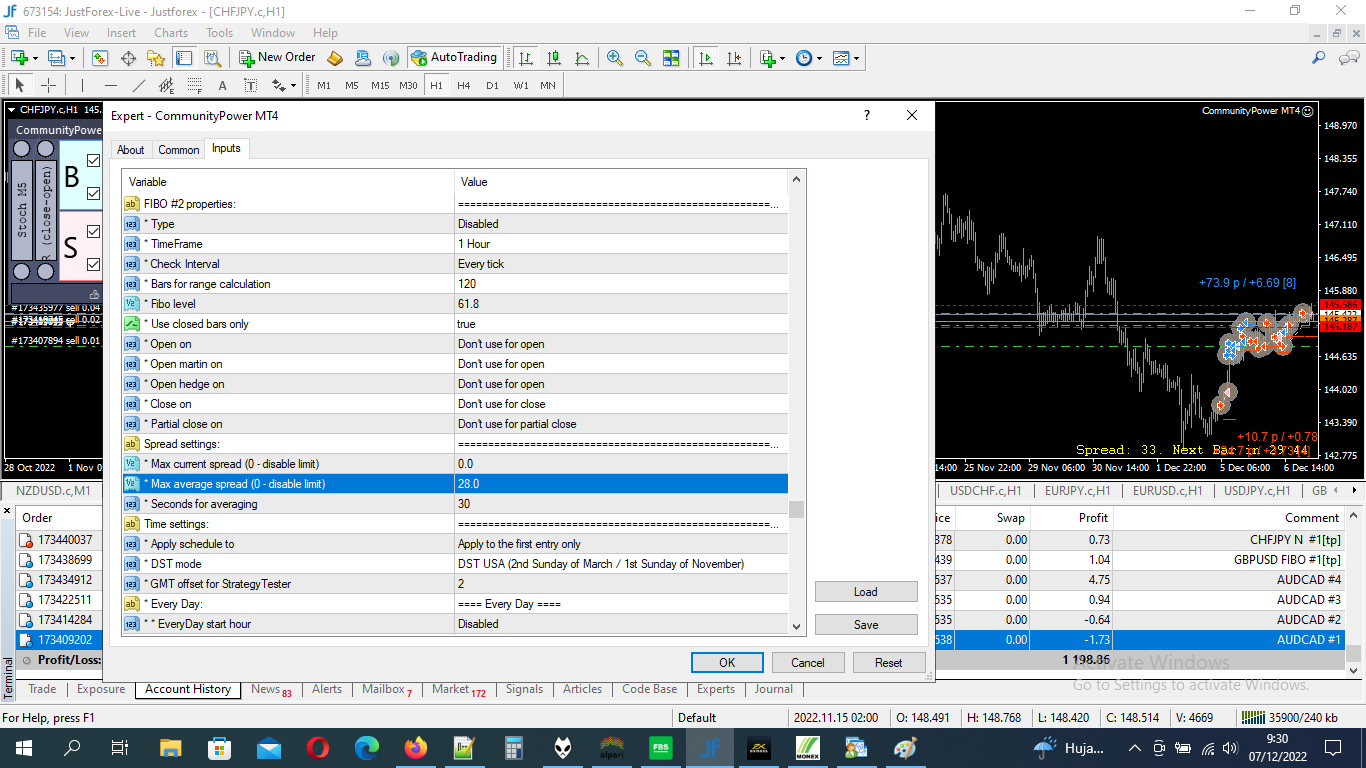This screenshot has width=1366, height=768.
Task: Switch to the Common tab
Action: 179,150
